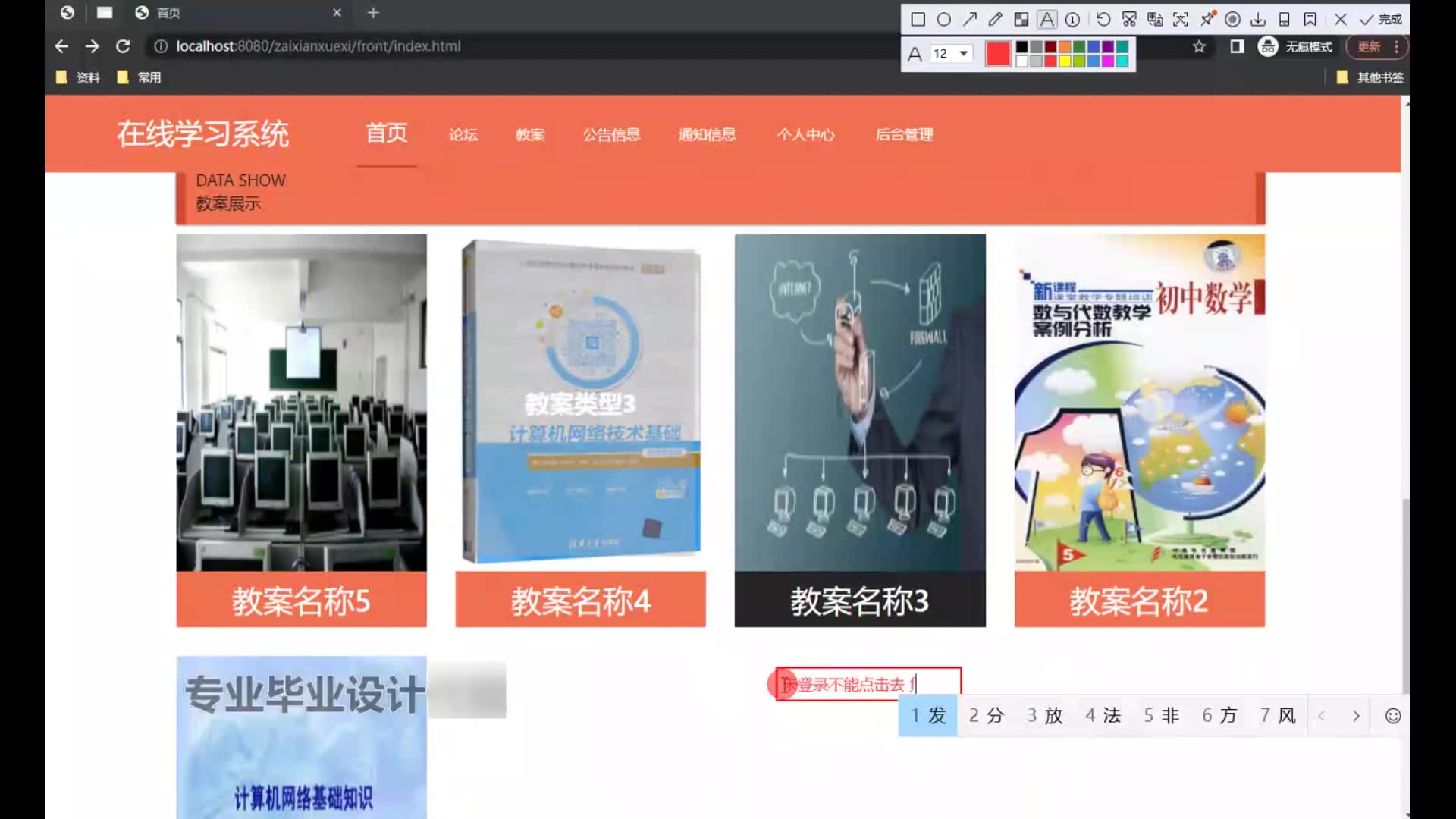The image size is (1456, 819).
Task: Pick the dark green color swatch
Action: click(1079, 47)
